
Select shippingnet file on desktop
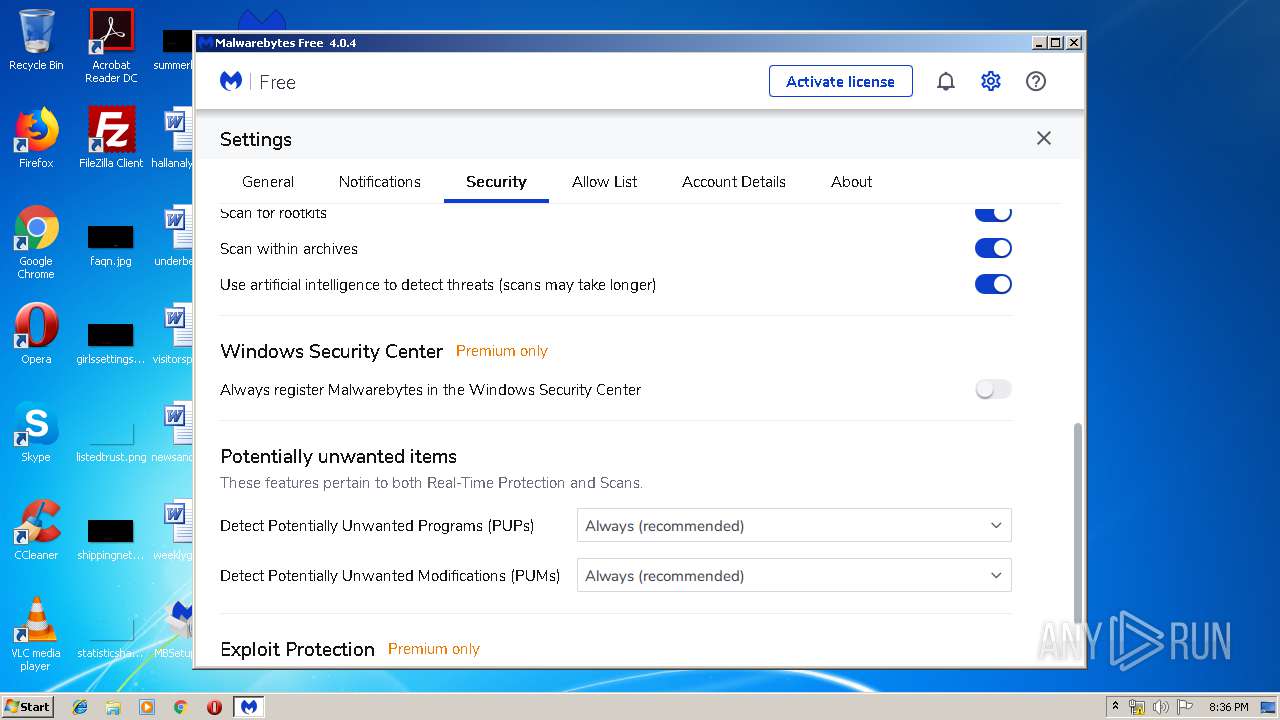[111, 539]
